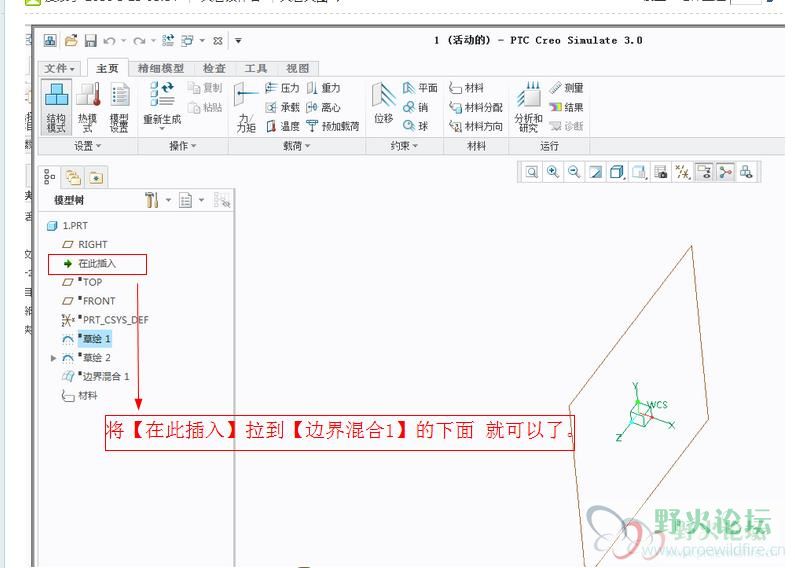
Task: Save the model using the floppy icon
Action: coord(90,40)
